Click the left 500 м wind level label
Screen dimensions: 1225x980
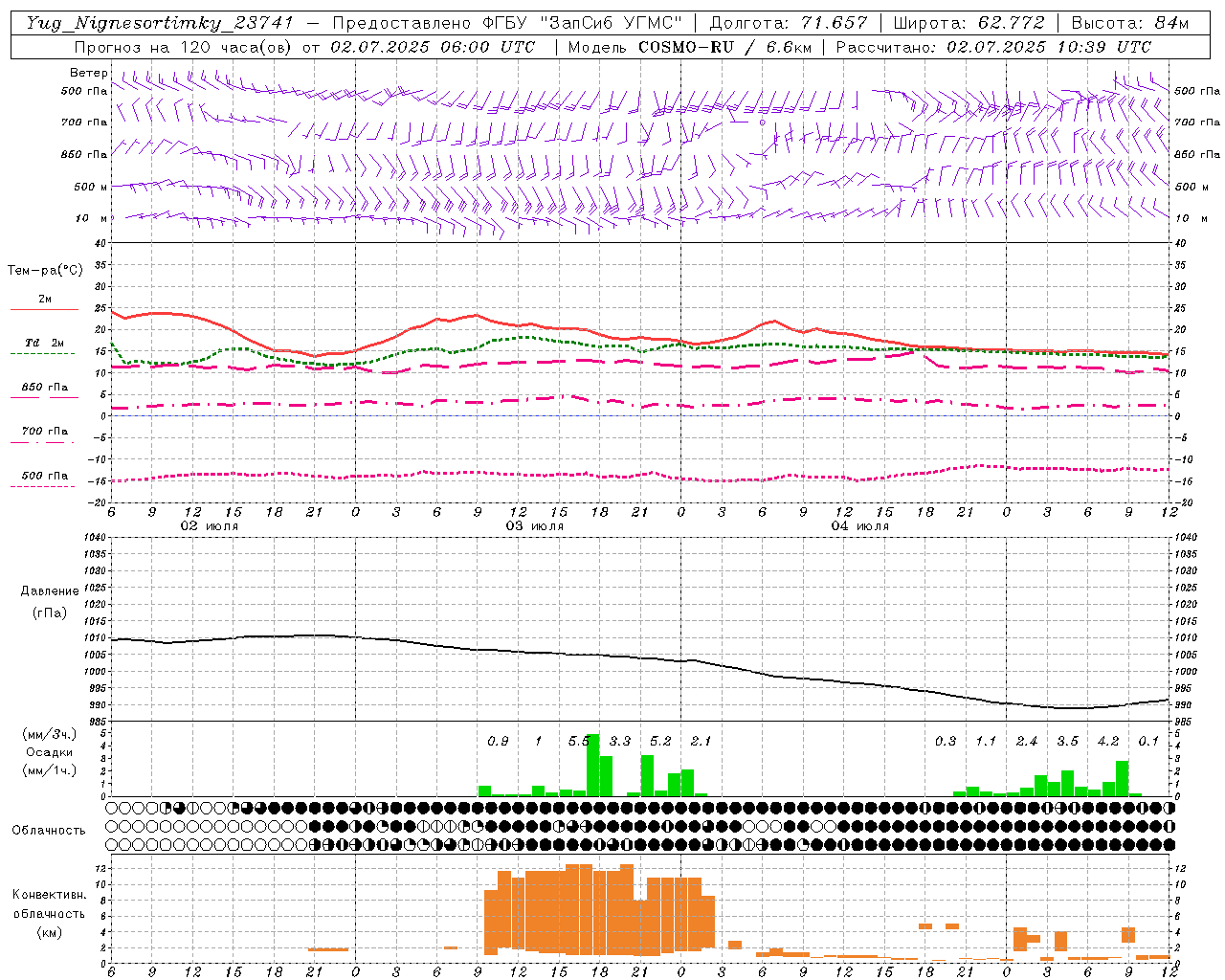tap(91, 187)
